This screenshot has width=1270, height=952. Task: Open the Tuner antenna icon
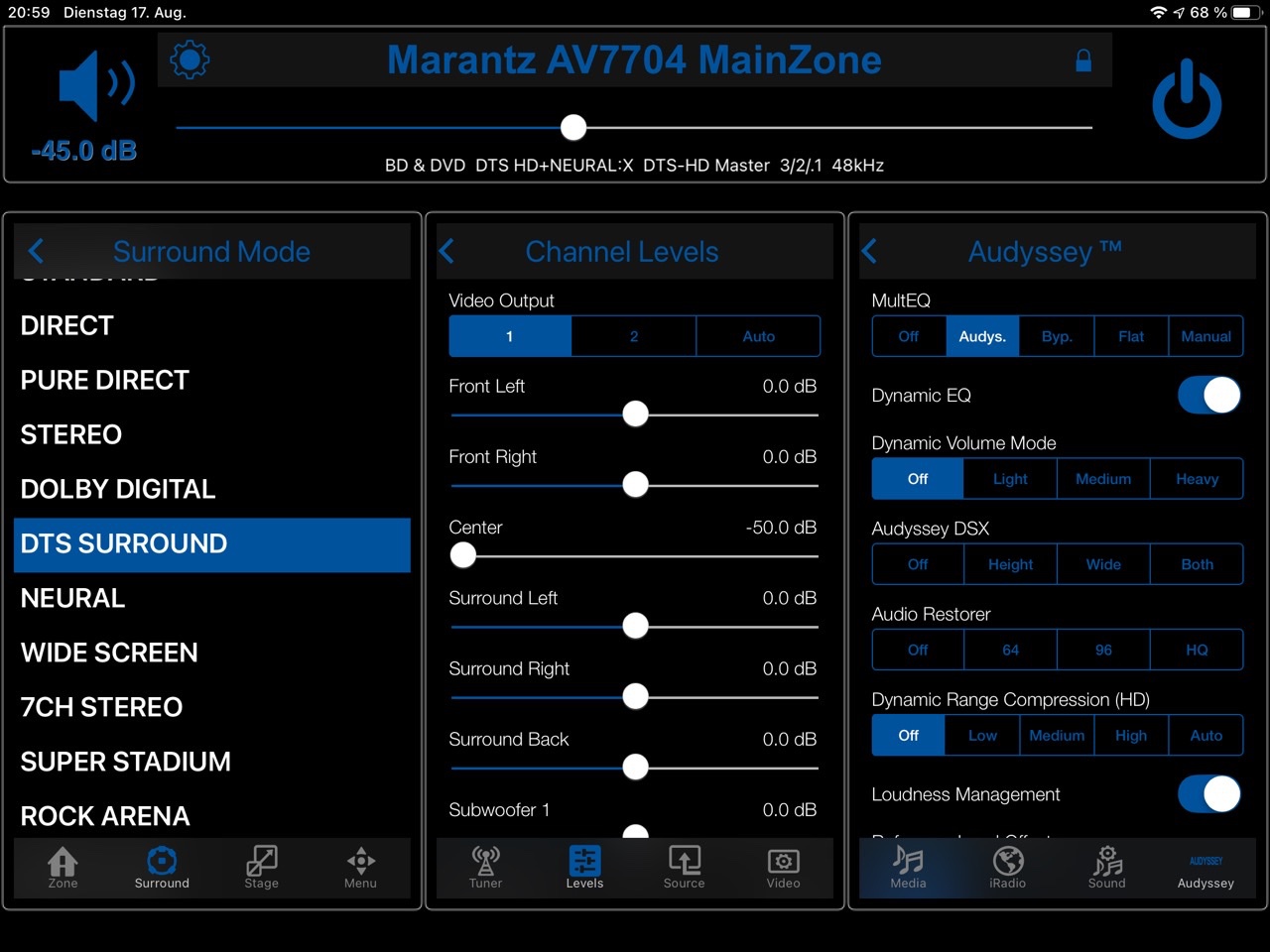click(x=485, y=867)
